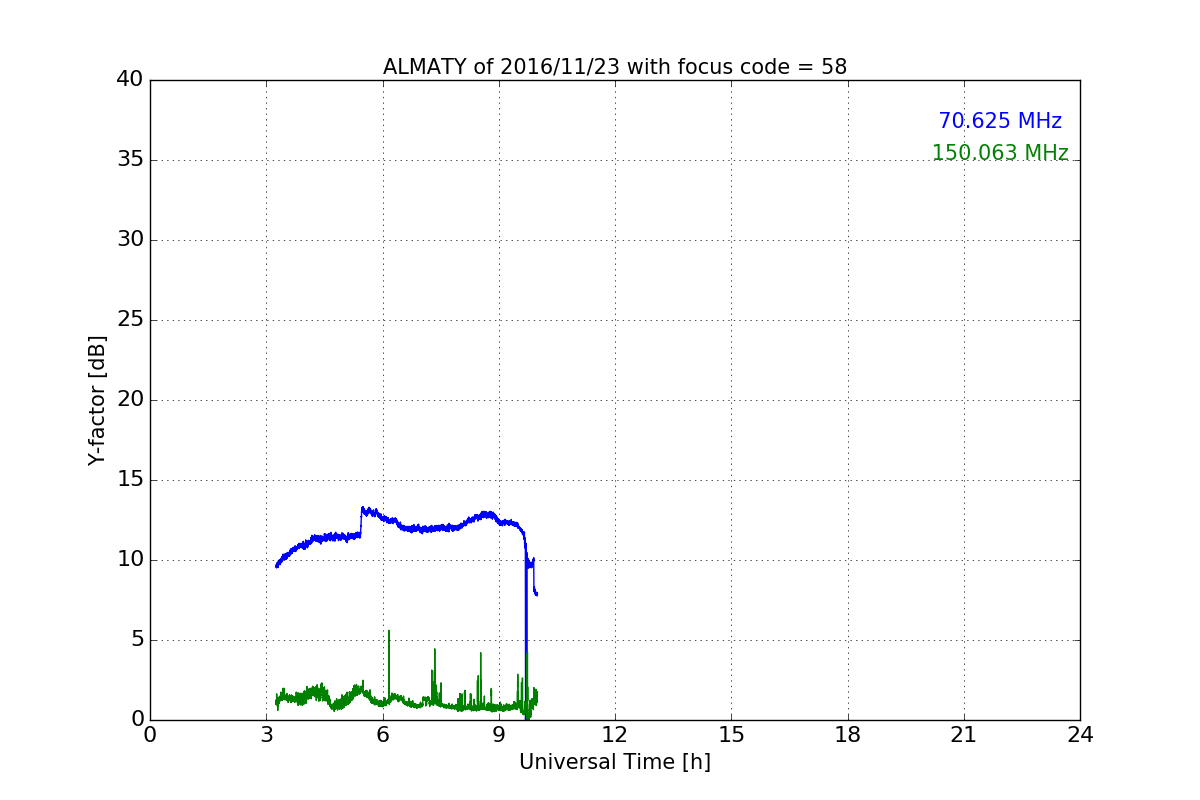Click the 'Y-factor [dB]' axis label
The image size is (1200, 800).
pos(97,400)
